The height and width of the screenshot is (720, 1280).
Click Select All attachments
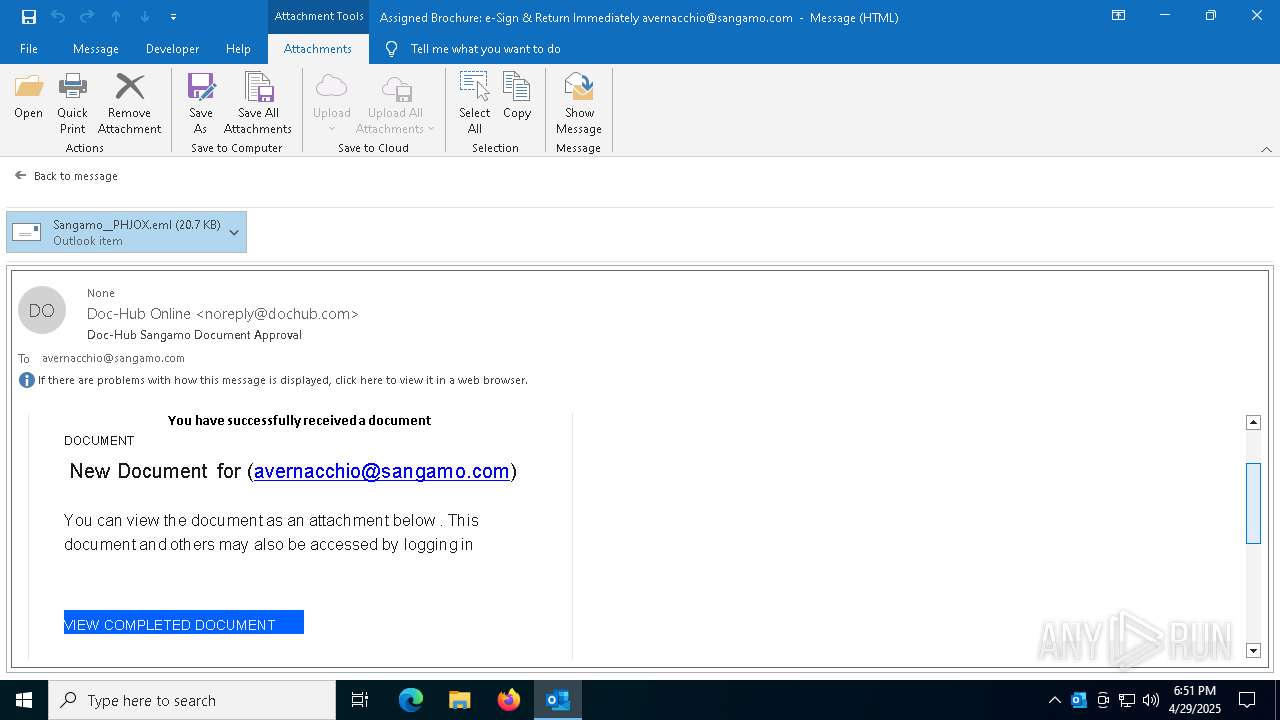tap(475, 103)
